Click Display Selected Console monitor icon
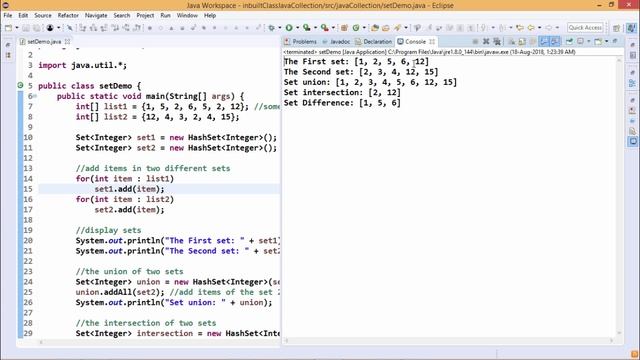Viewport: 640px width, 360px height. [580, 41]
